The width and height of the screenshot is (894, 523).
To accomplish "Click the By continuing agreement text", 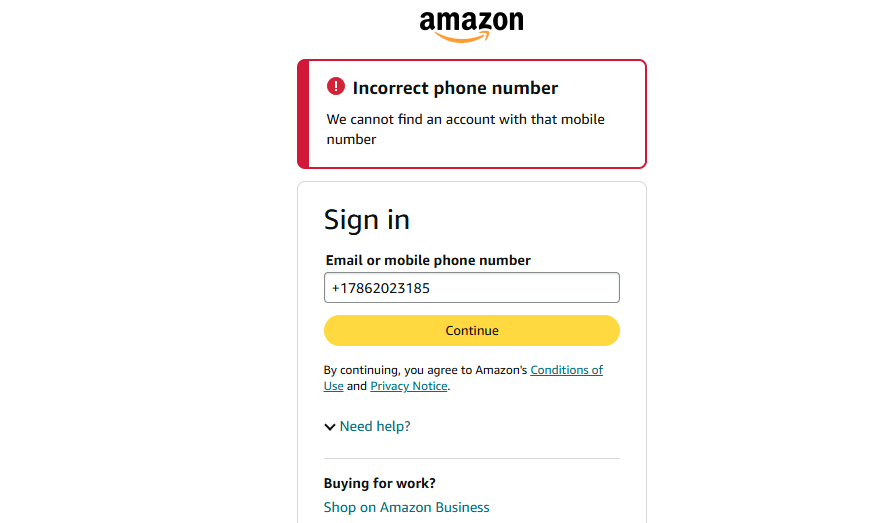I will [x=425, y=370].
